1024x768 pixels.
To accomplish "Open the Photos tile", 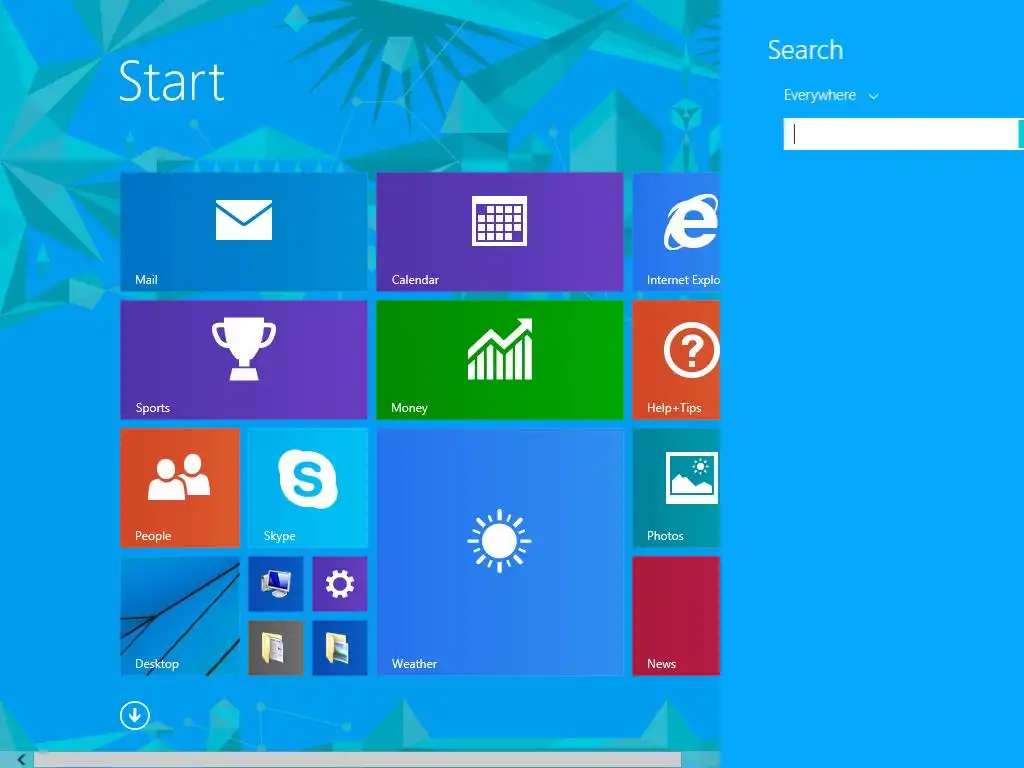I will tap(676, 488).
